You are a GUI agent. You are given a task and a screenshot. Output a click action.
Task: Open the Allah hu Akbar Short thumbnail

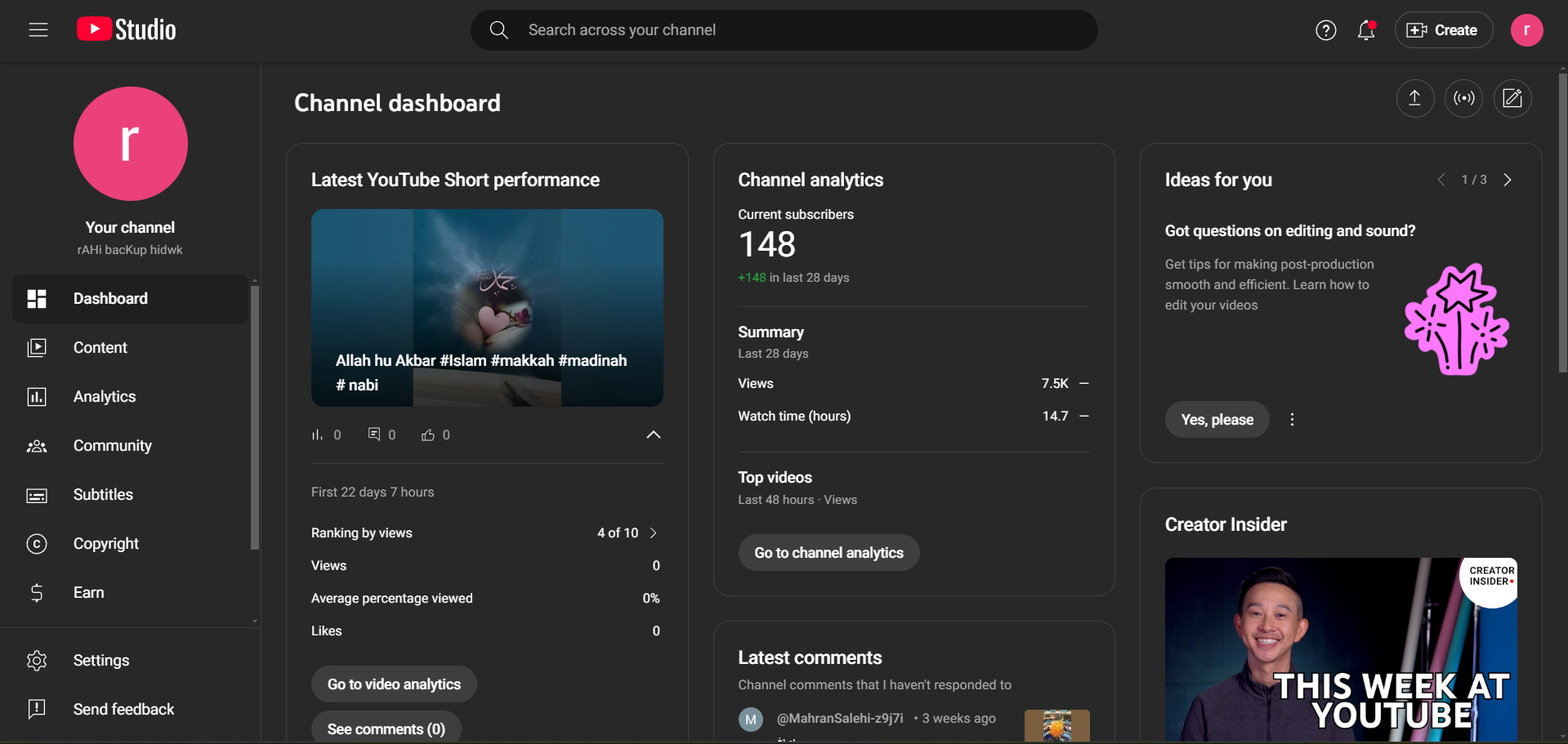[487, 308]
